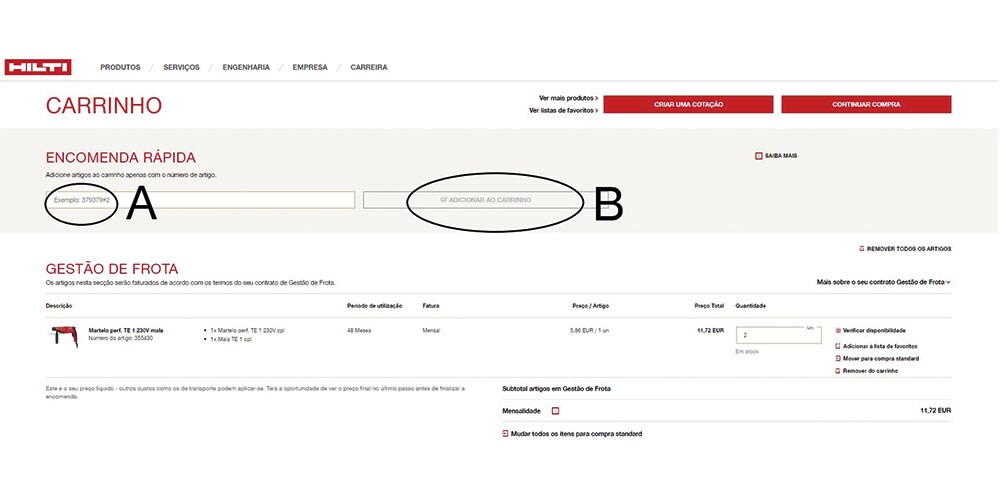The height and width of the screenshot is (500, 1000).
Task: Focus the quick order article number field
Action: [200, 200]
